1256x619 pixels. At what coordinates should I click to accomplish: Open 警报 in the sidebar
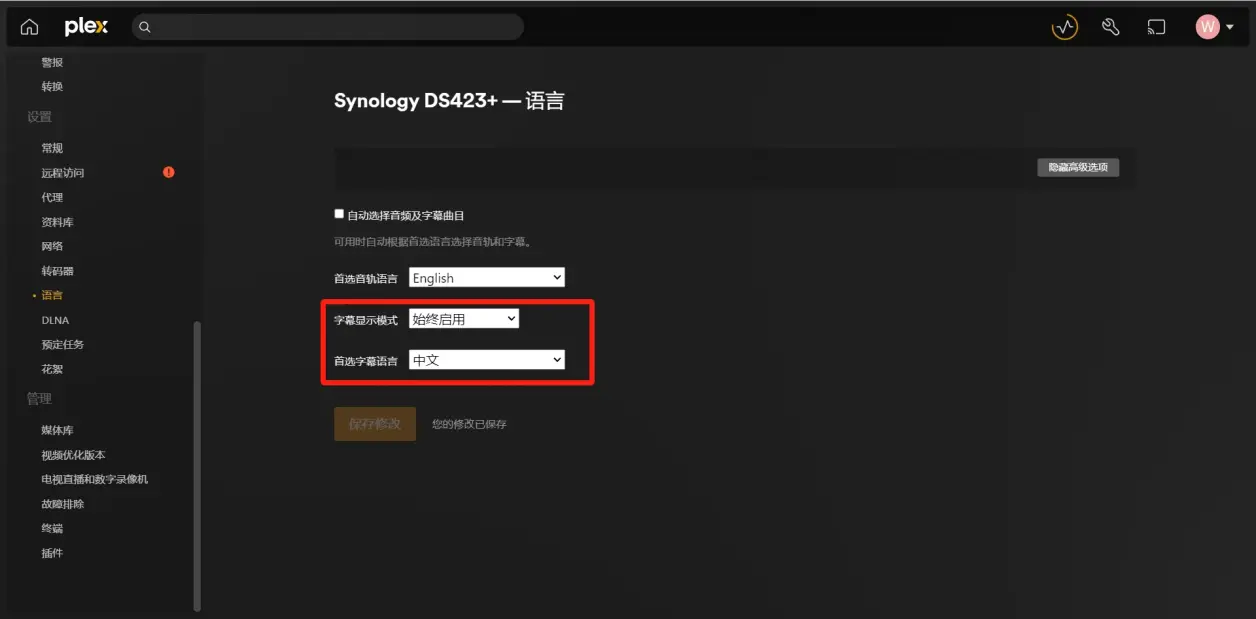52,62
